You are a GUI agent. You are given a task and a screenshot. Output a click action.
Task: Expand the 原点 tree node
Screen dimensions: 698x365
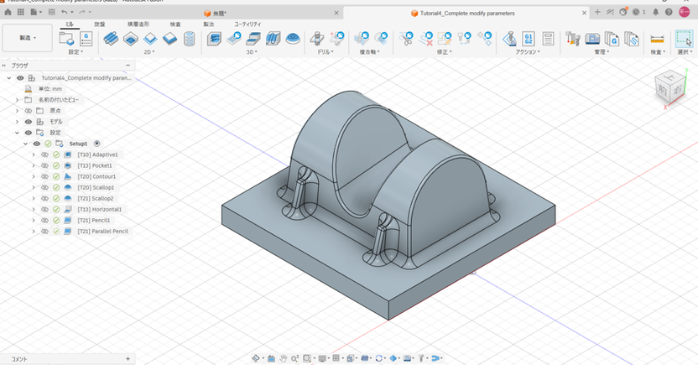click(x=17, y=110)
